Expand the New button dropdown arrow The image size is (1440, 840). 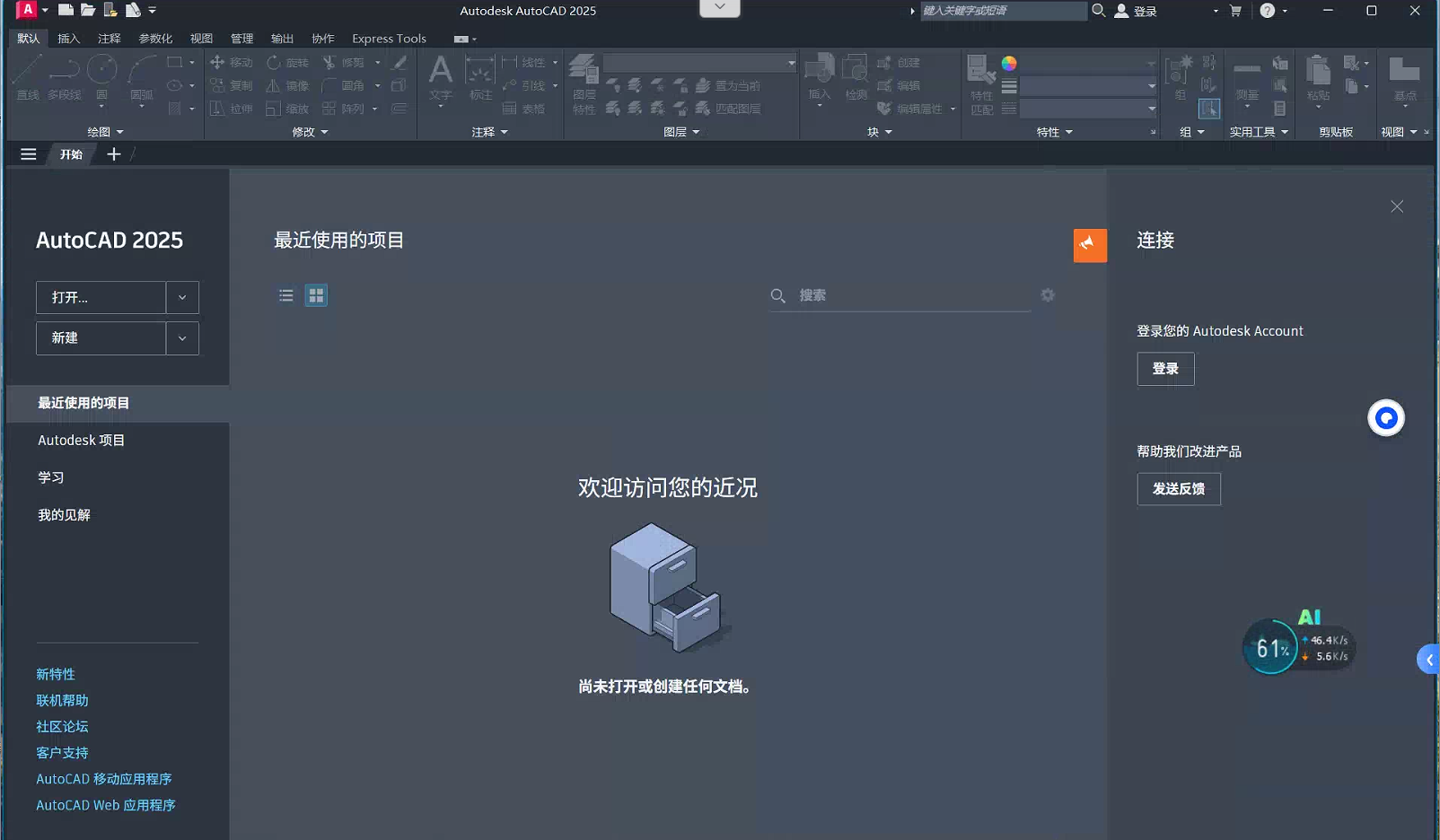pos(182,338)
